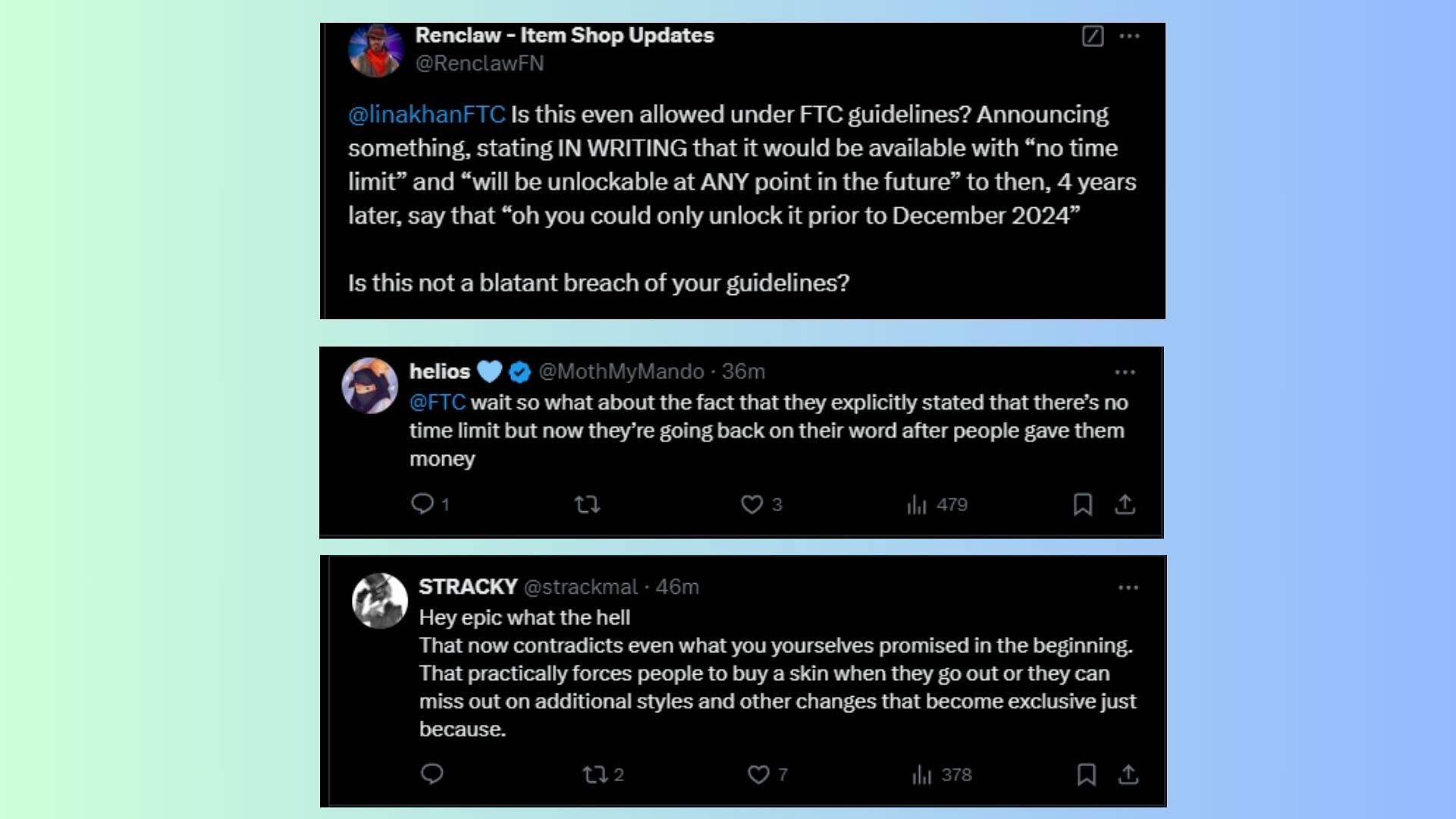Open more options on STRACKY's tweet
1456x819 pixels.
pyautogui.click(x=1128, y=588)
